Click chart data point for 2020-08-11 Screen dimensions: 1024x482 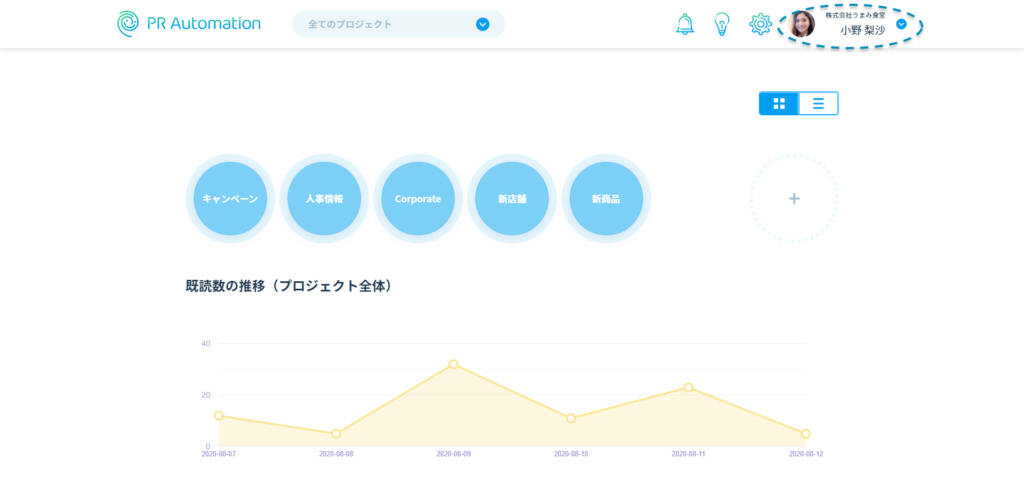tap(688, 387)
